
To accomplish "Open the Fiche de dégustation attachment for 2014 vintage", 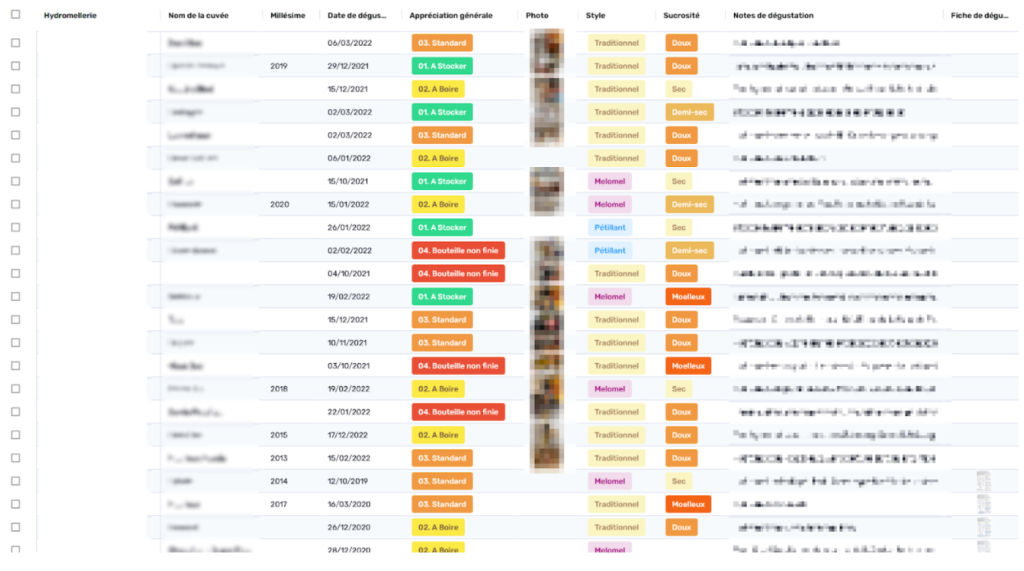I will pyautogui.click(x=983, y=481).
